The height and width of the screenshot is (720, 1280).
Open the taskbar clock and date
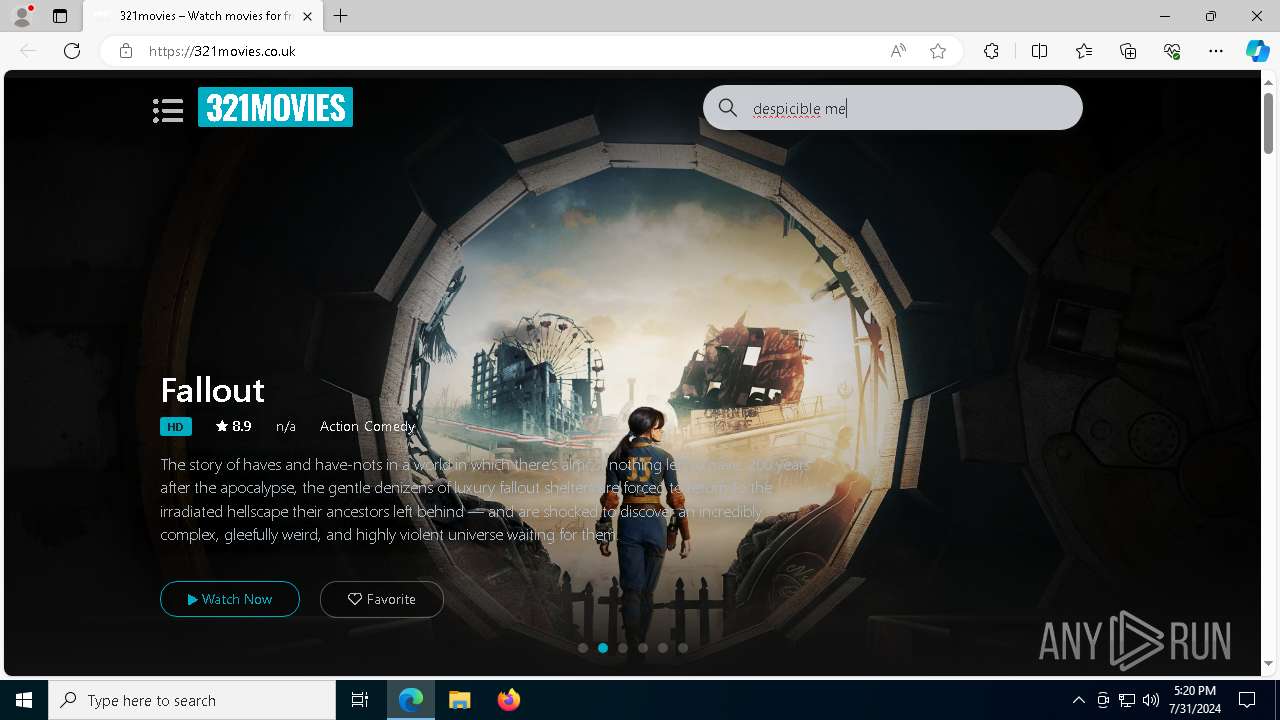(1195, 700)
